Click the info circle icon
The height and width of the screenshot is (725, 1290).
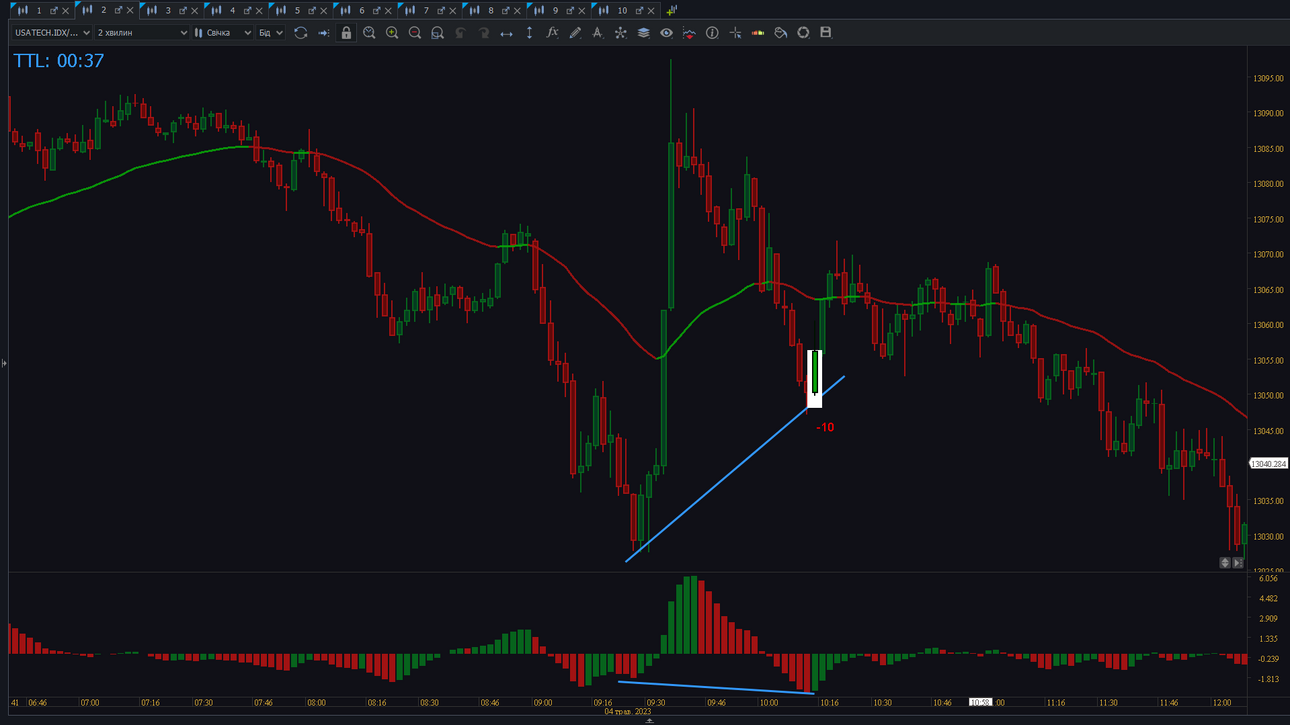[712, 33]
